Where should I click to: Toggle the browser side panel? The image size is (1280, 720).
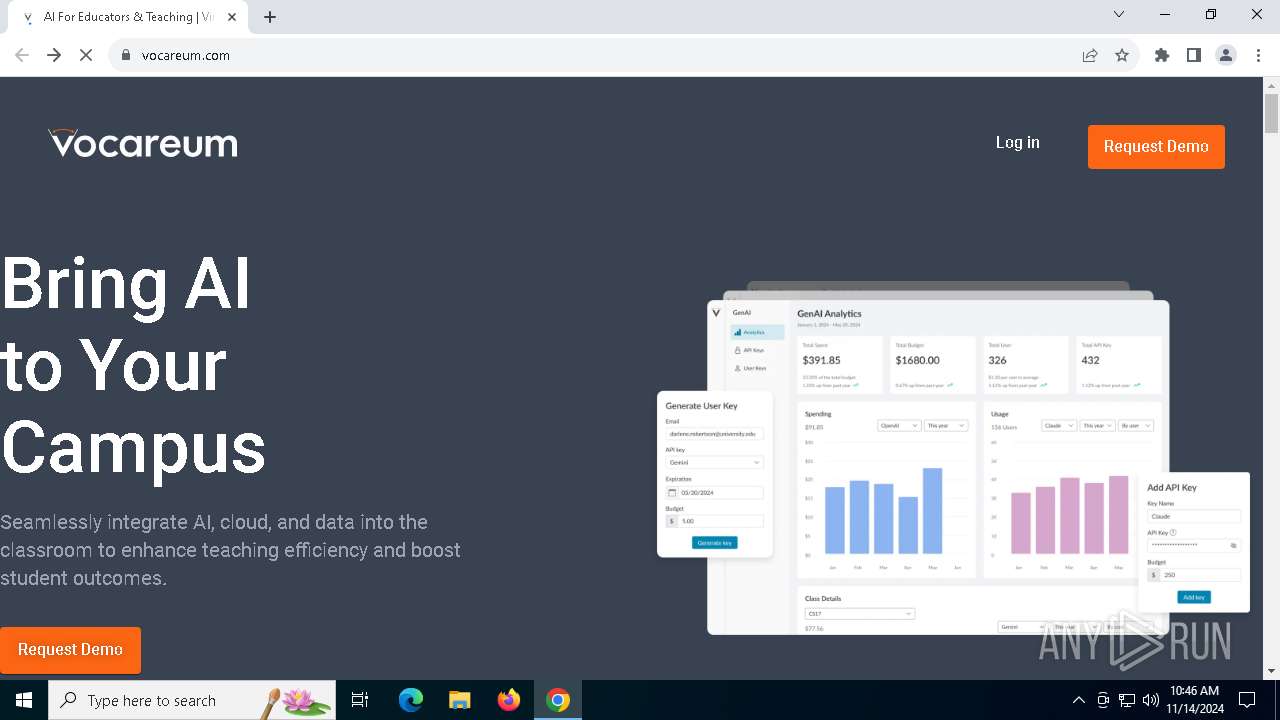1194,55
